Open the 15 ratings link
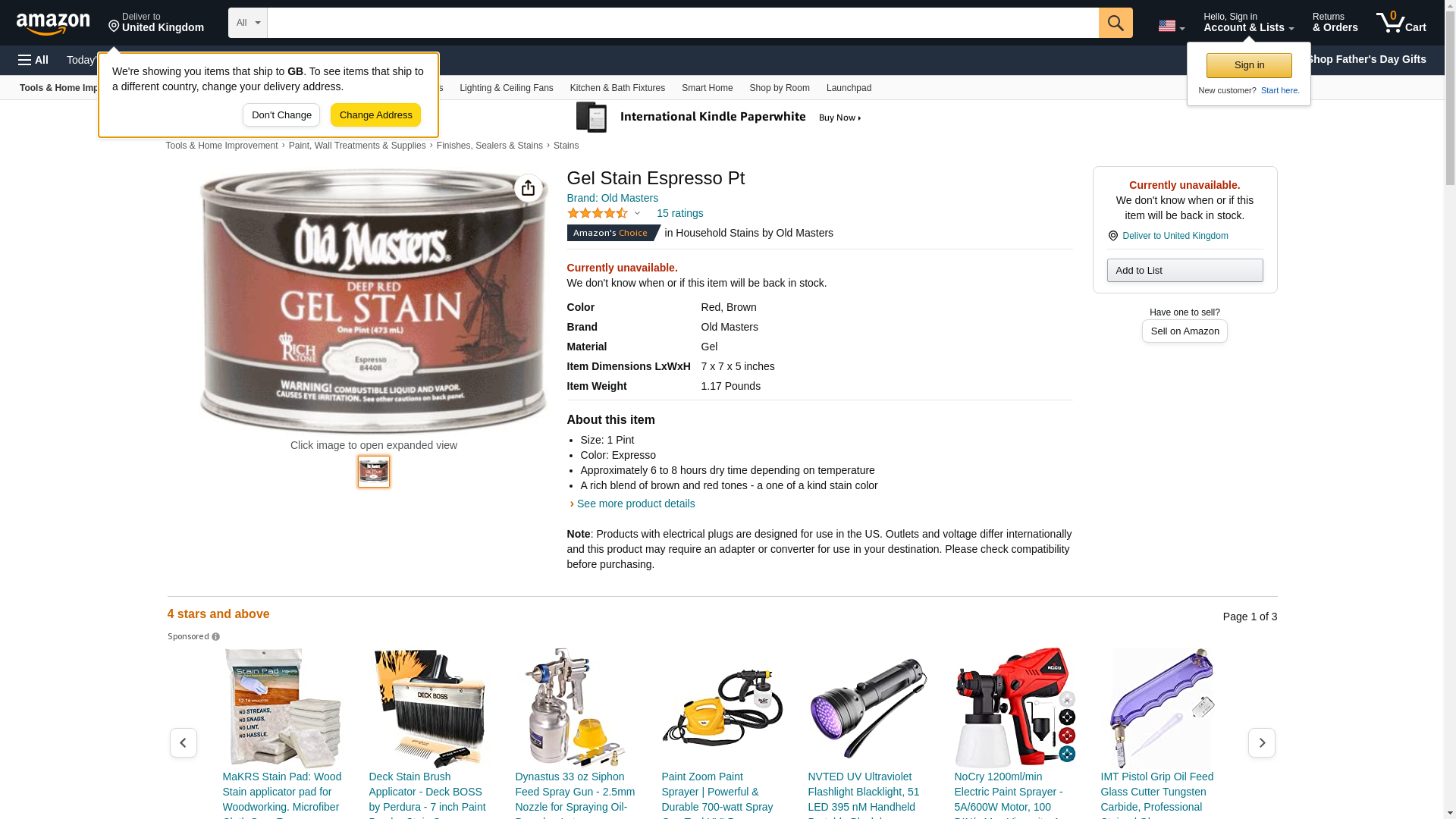This screenshot has width=1456, height=819. pos(679,213)
